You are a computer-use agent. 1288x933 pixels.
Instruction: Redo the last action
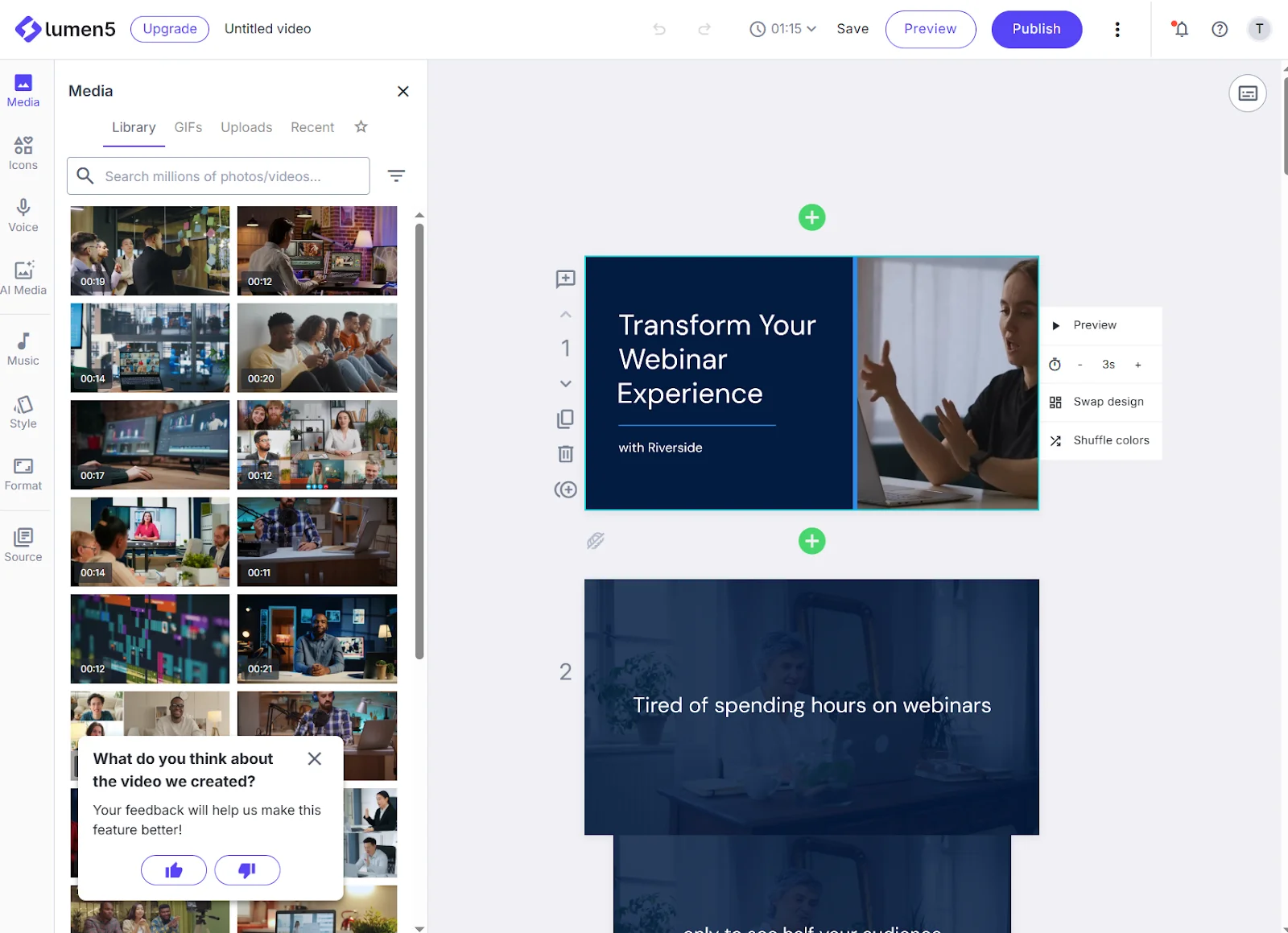point(704,29)
